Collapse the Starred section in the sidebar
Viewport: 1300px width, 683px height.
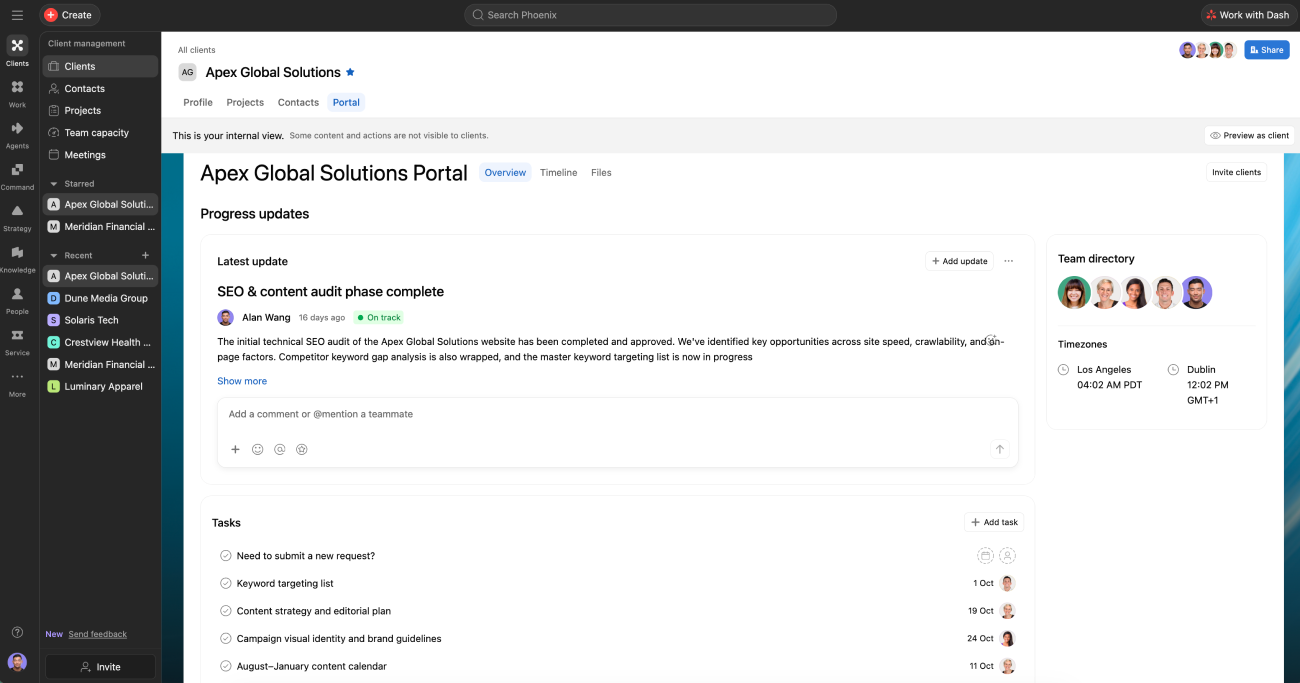coord(54,184)
